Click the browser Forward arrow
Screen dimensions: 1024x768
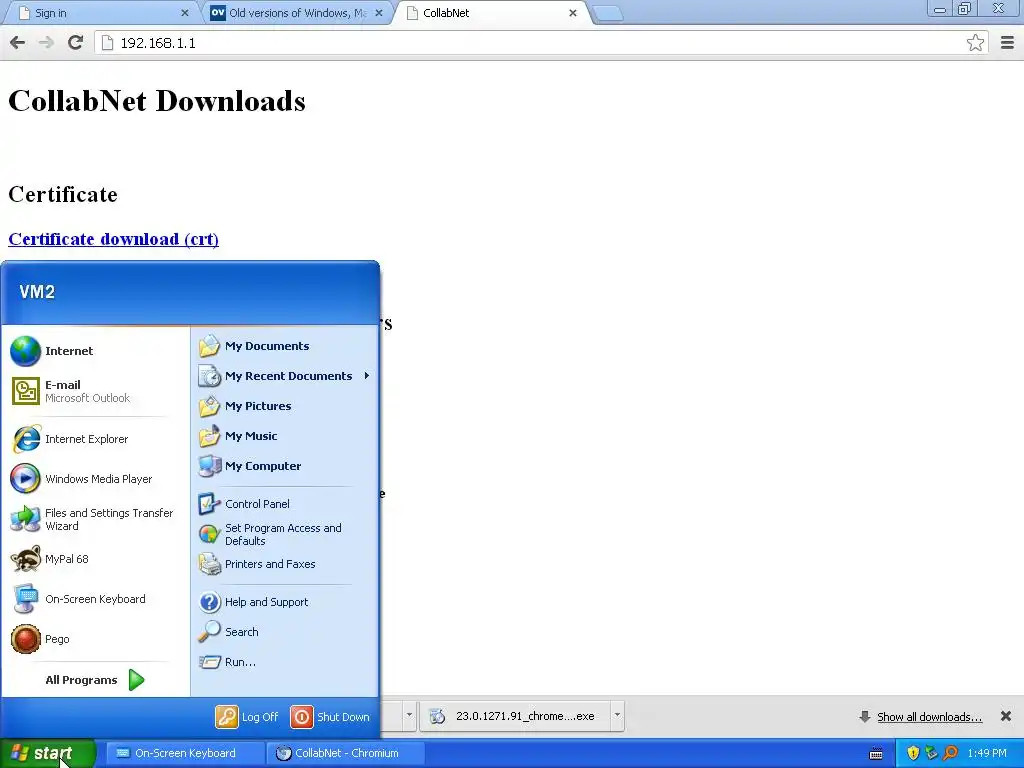pos(46,43)
